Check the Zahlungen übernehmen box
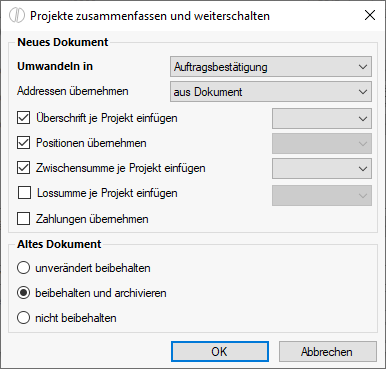 click(24, 219)
